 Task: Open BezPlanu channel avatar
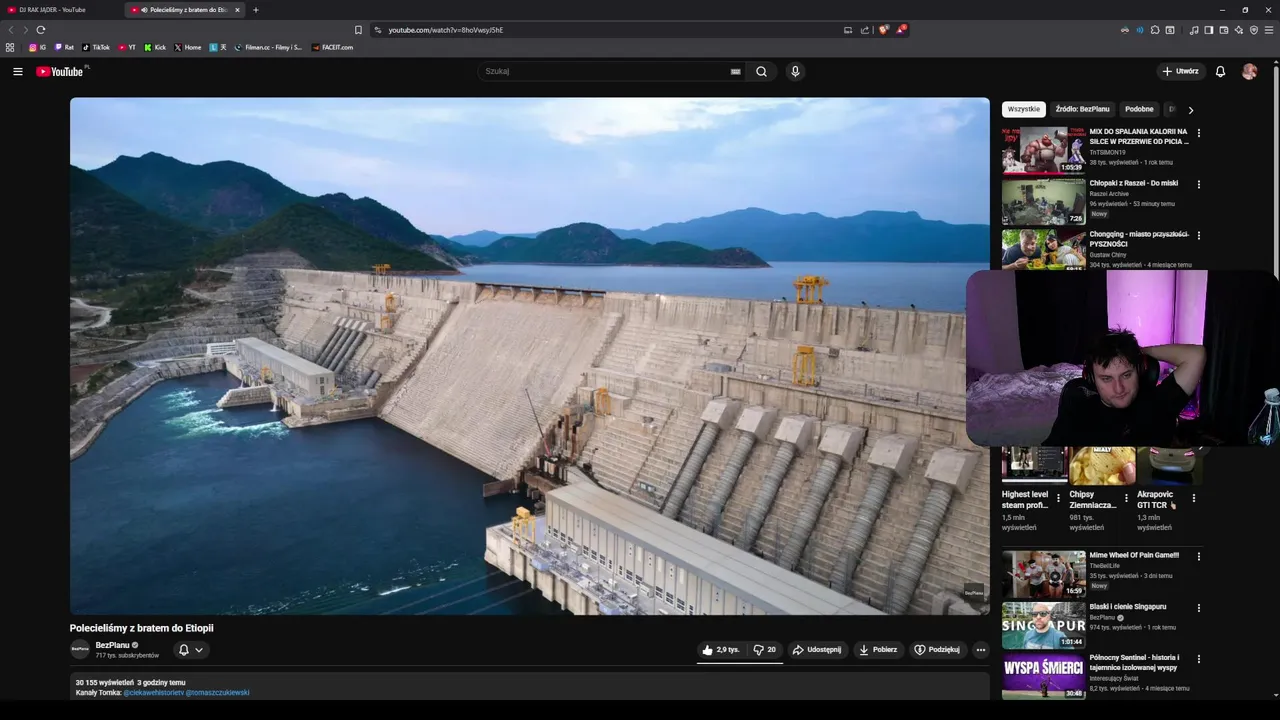pyautogui.click(x=80, y=649)
